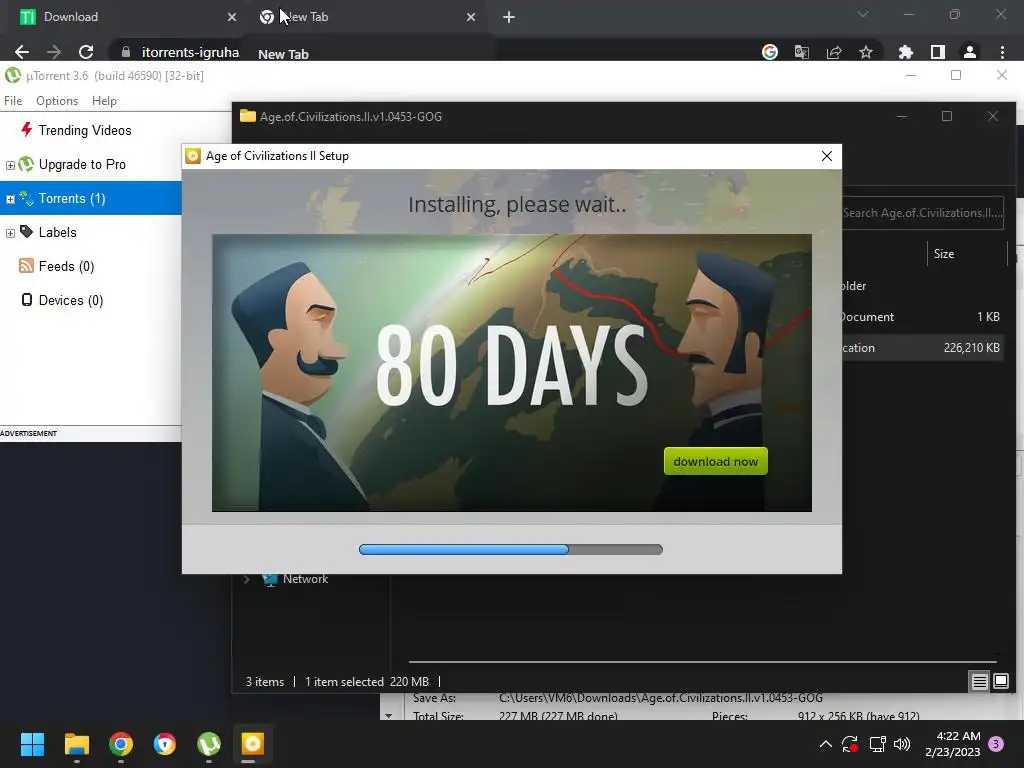Click the Network icon in Explorer navigation pane
This screenshot has width=1024, height=768.
tap(270, 579)
